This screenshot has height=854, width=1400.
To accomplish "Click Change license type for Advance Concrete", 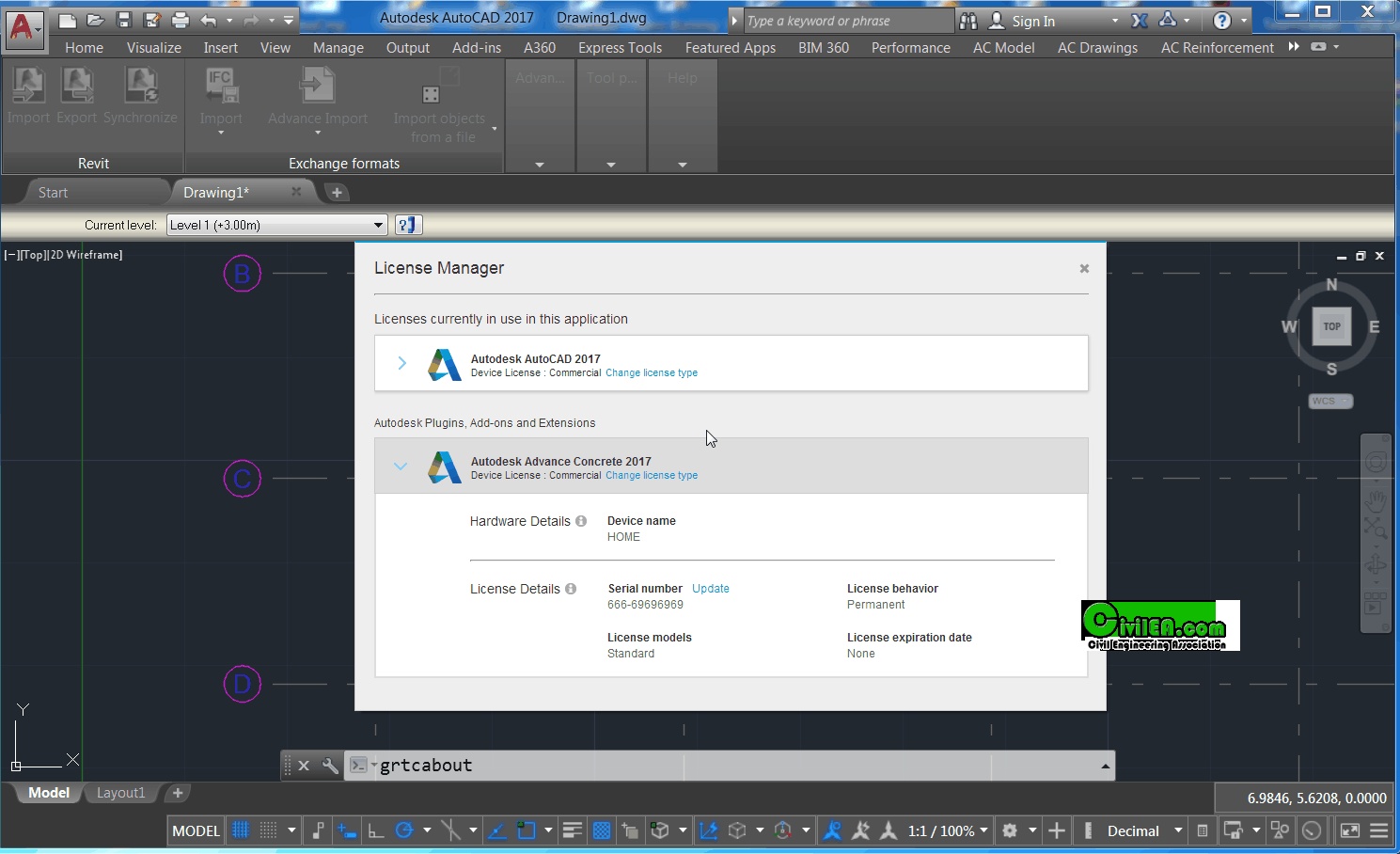I will tap(652, 475).
